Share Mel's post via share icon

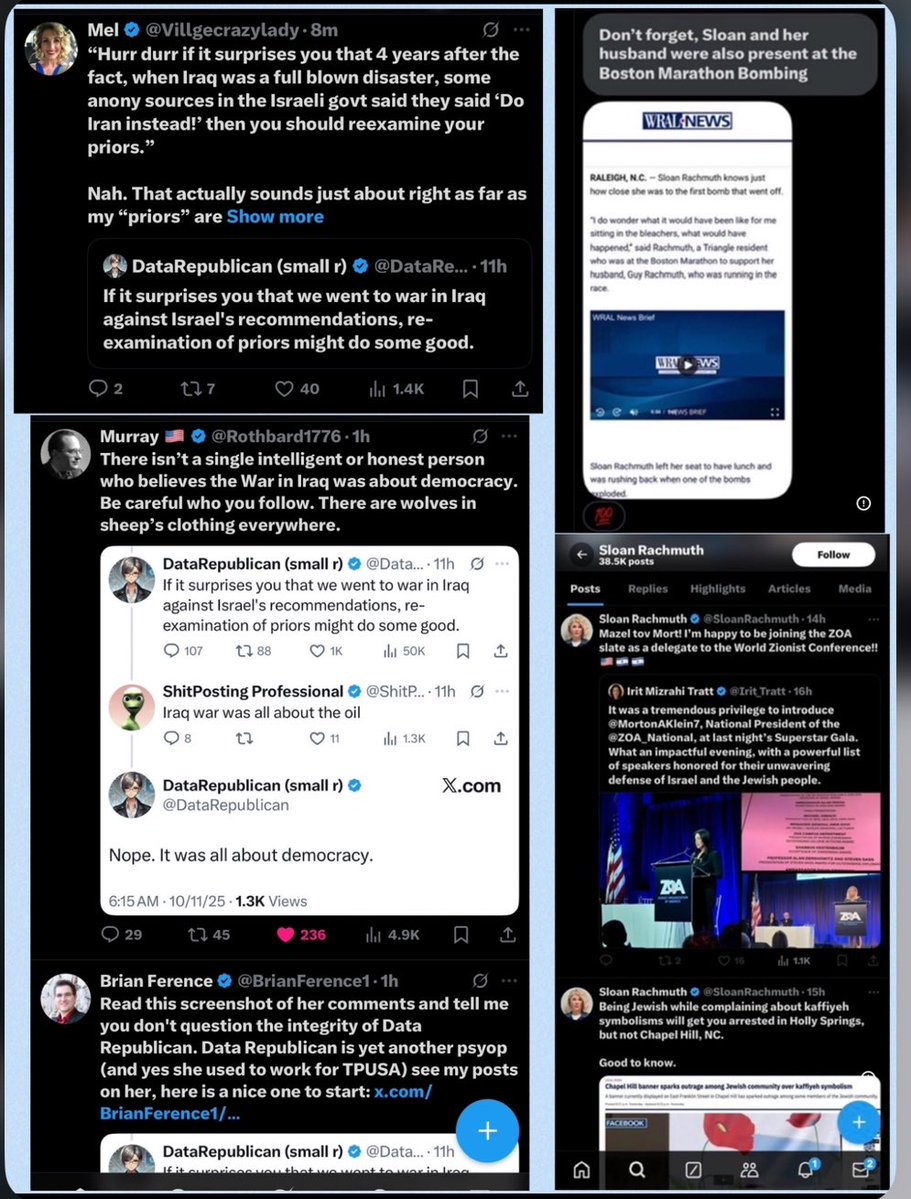pyautogui.click(x=520, y=389)
